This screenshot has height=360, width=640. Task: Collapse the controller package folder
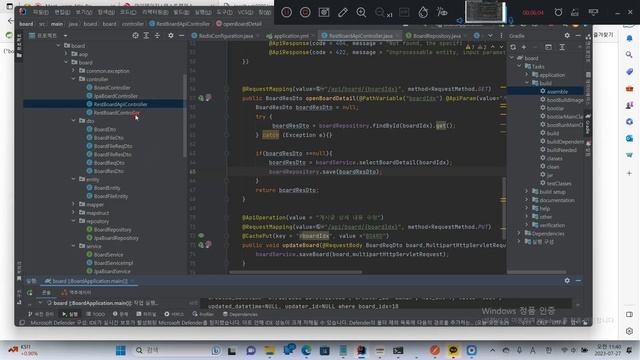click(74, 79)
